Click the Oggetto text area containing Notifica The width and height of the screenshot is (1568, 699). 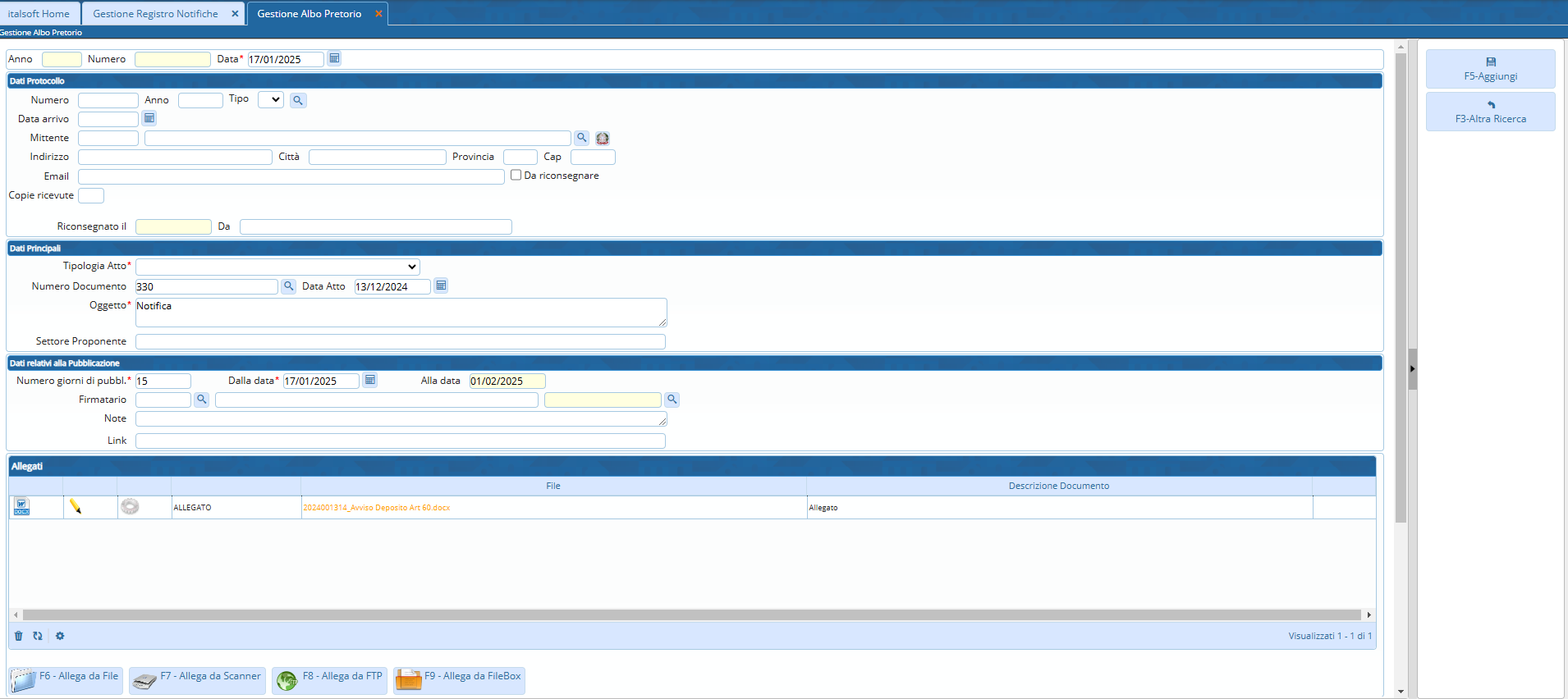pos(401,313)
